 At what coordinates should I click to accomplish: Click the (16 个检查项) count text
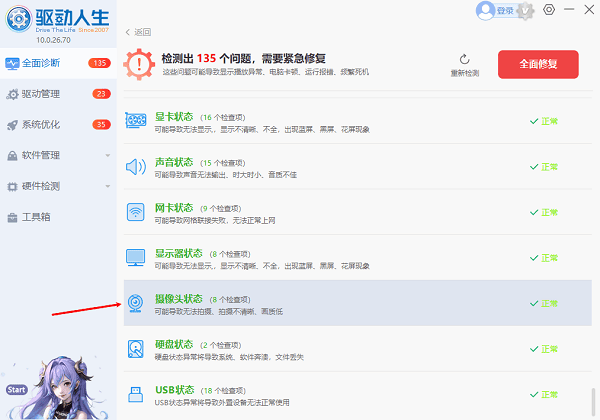tap(223, 117)
